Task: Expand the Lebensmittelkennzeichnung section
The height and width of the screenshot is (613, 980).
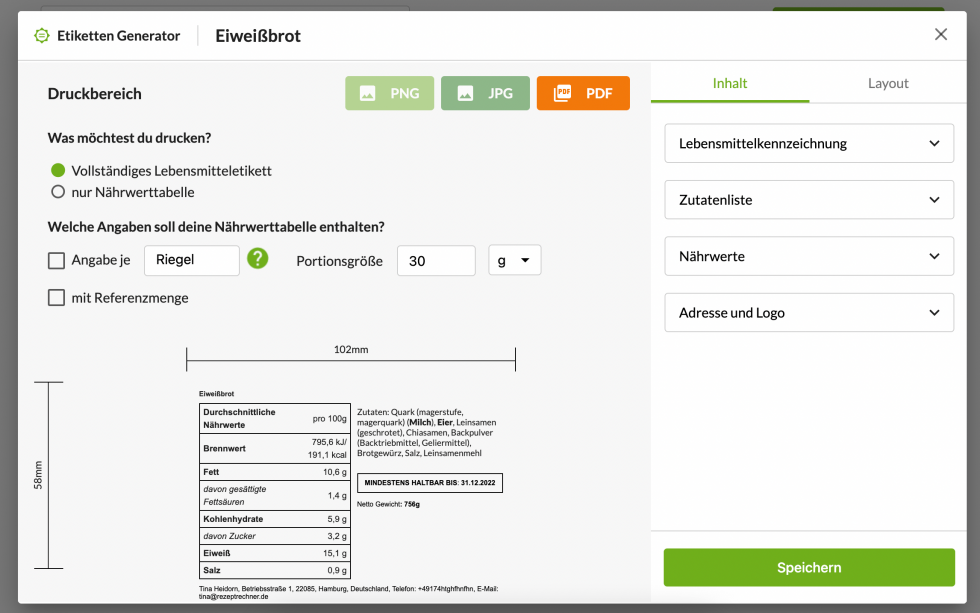Action: pos(809,143)
